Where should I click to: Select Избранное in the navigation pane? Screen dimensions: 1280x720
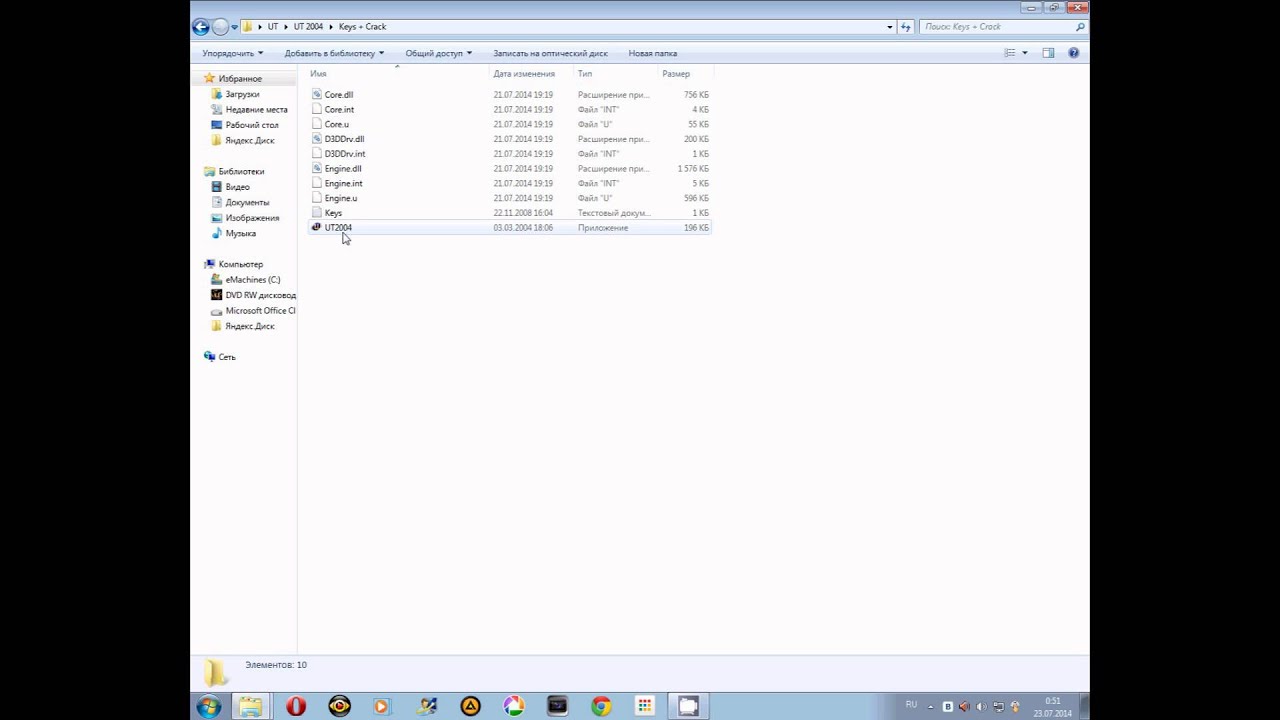[x=240, y=79]
